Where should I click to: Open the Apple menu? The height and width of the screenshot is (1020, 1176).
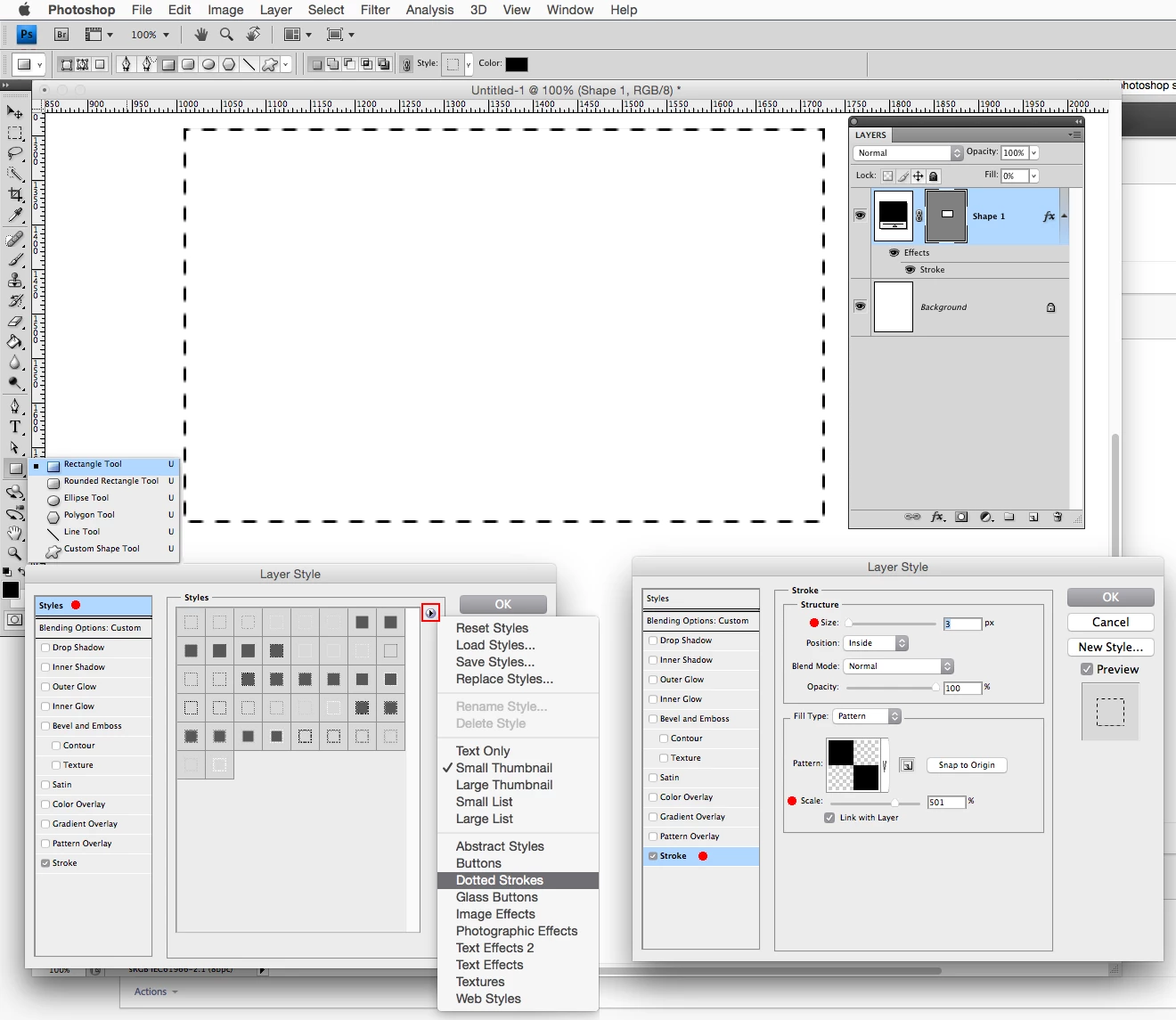pos(24,10)
